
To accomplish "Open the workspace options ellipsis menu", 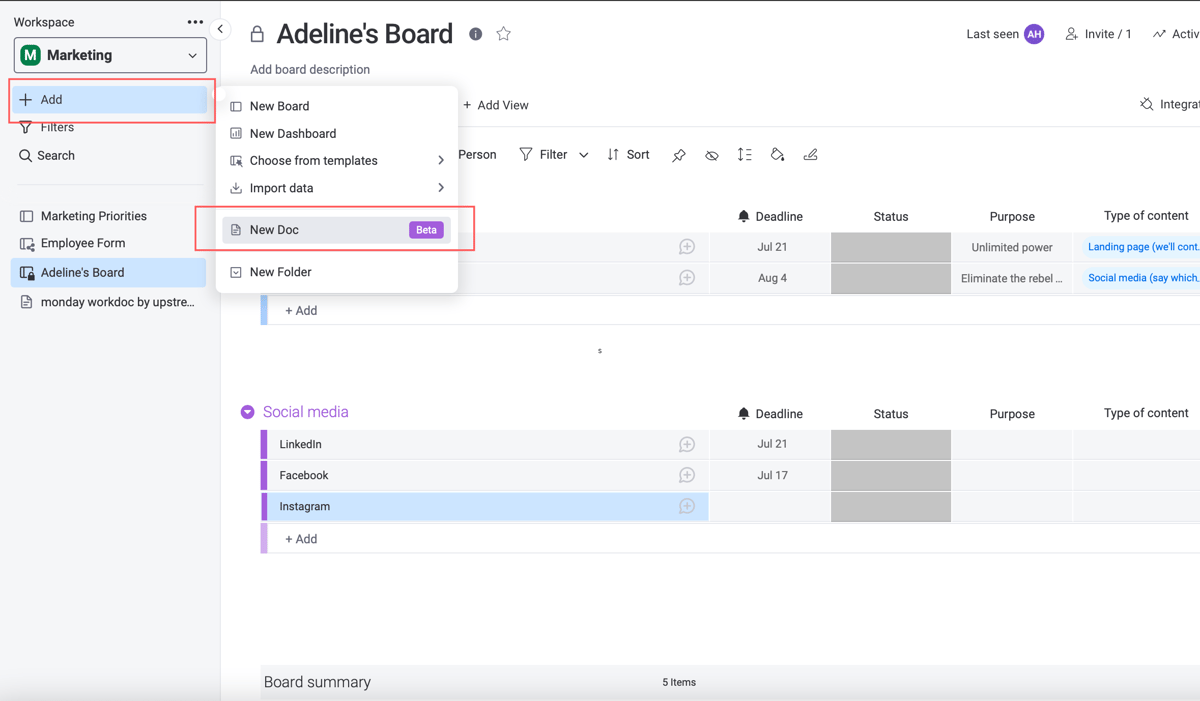I will 196,20.
